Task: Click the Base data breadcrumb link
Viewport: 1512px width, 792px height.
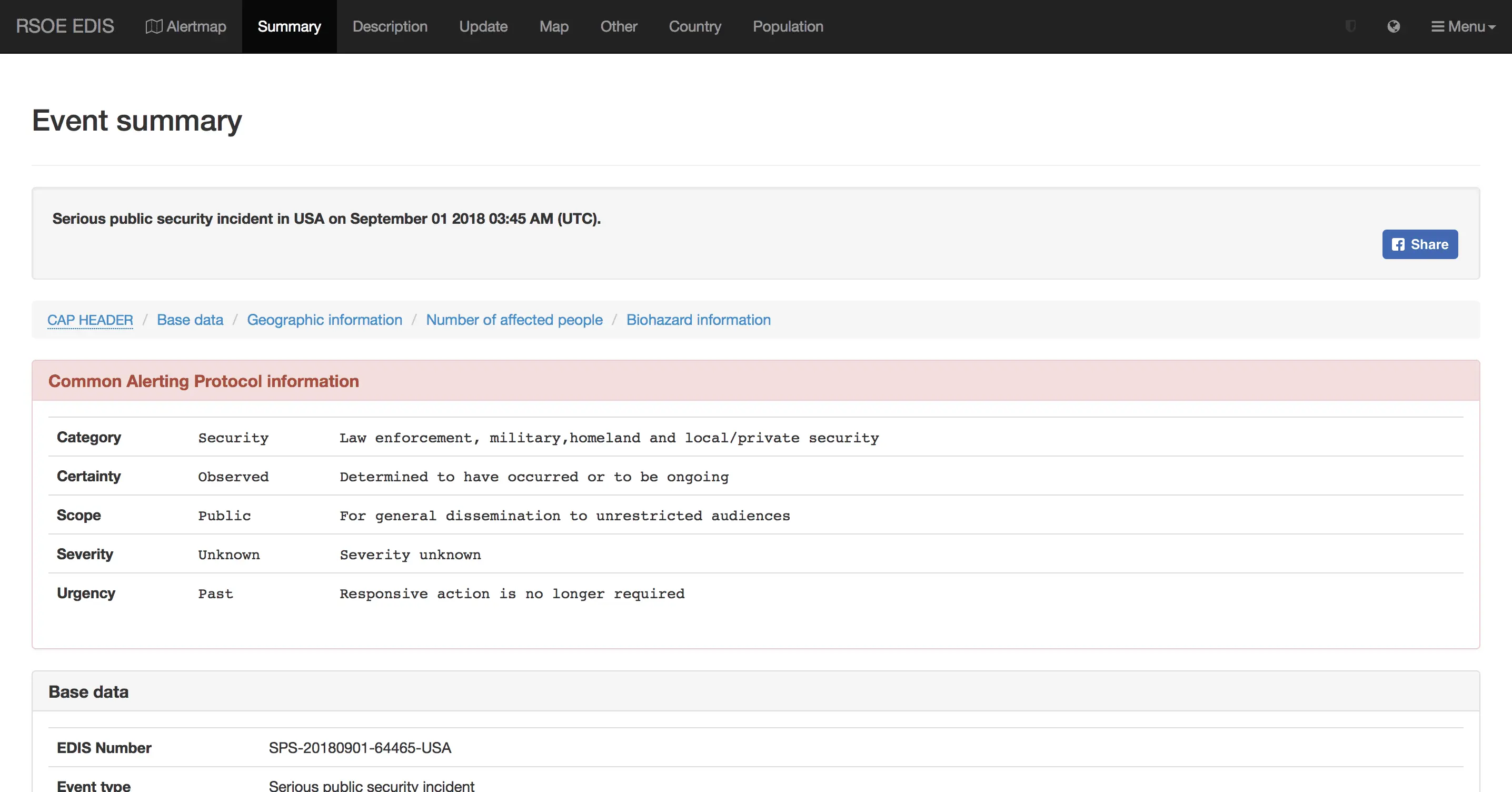Action: (190, 320)
